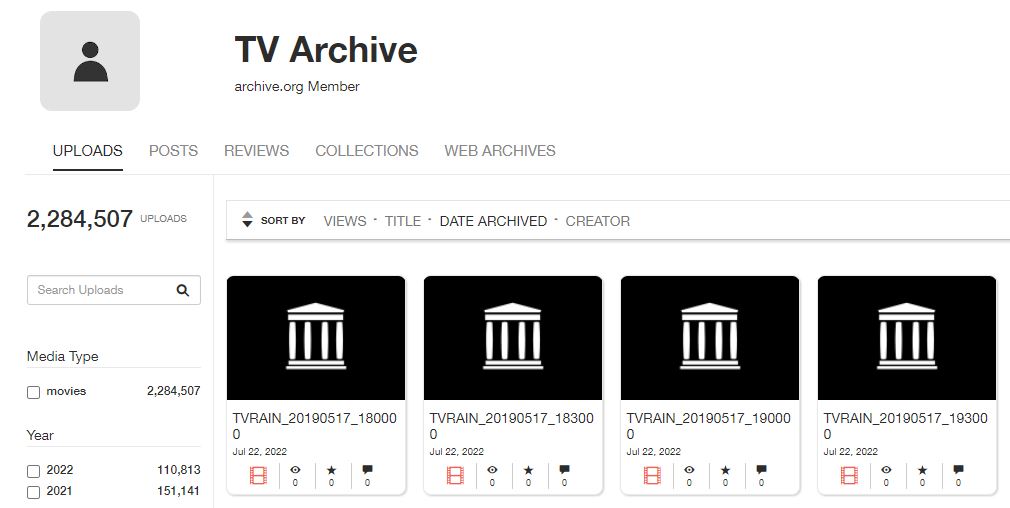The image size is (1010, 508).
Task: Sort uploads by VIEWS
Action: [x=345, y=221]
